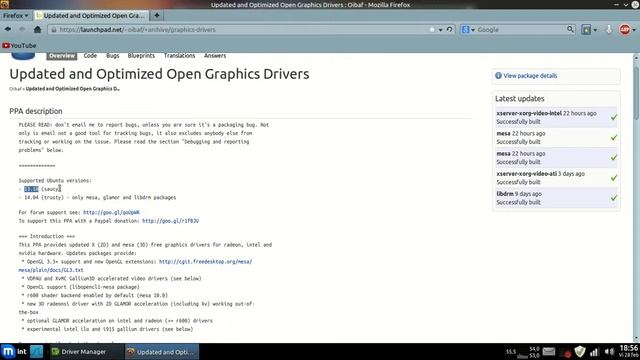640x360 pixels.
Task: Click the volume speaker tray icon
Action: click(609, 351)
